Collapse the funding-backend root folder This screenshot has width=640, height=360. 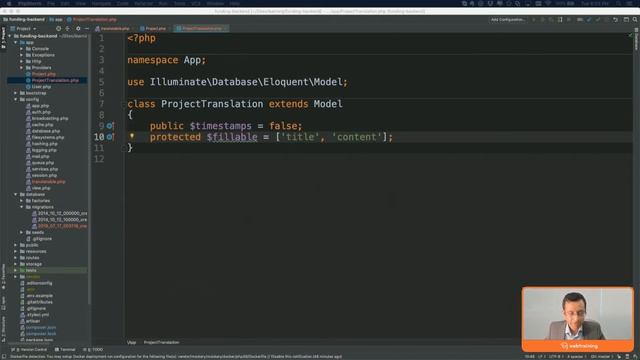point(10,36)
